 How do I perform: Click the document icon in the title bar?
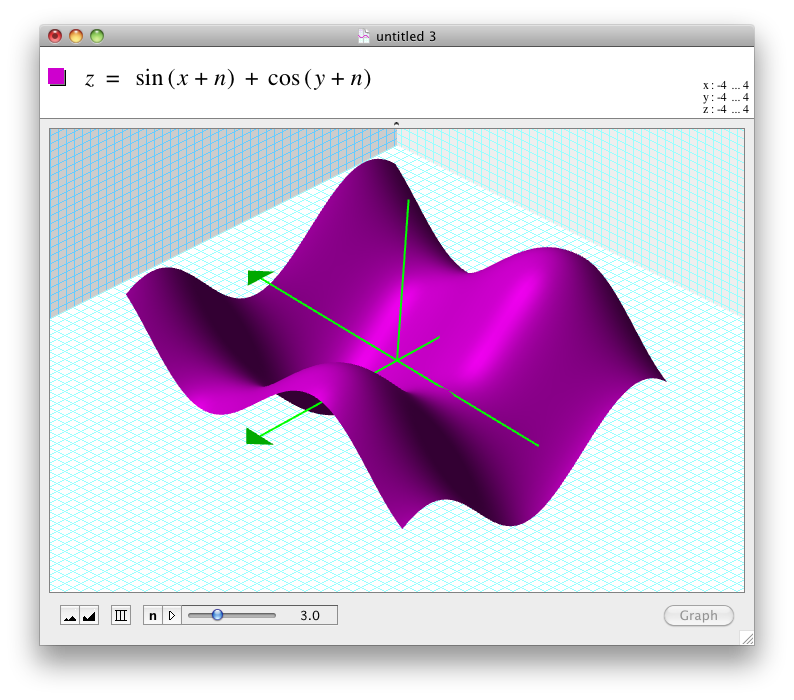pos(364,36)
